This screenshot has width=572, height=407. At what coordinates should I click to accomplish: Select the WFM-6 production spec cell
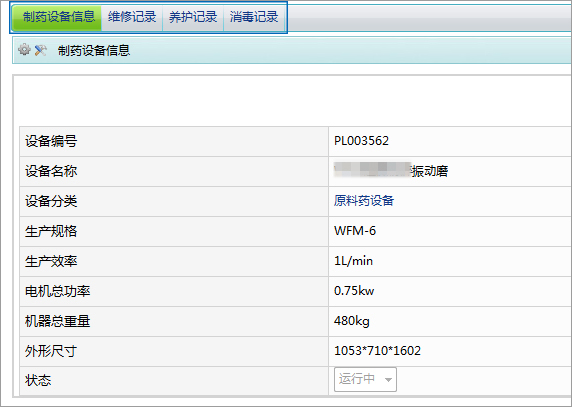pyautogui.click(x=450, y=231)
